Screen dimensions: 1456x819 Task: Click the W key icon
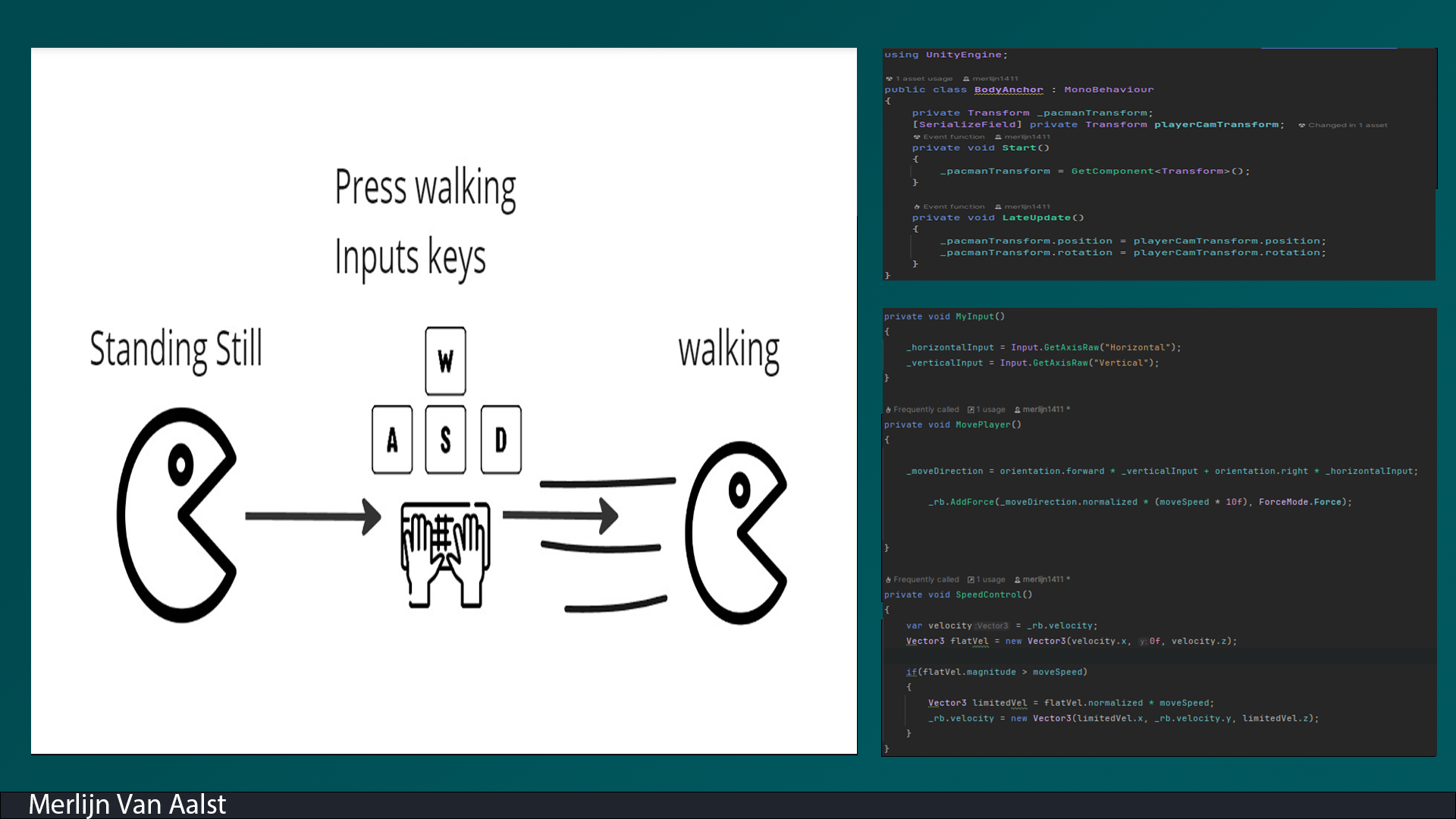click(445, 361)
